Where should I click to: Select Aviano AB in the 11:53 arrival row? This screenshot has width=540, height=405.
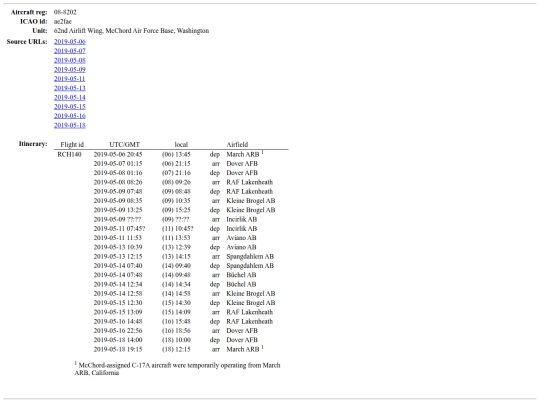click(x=241, y=238)
